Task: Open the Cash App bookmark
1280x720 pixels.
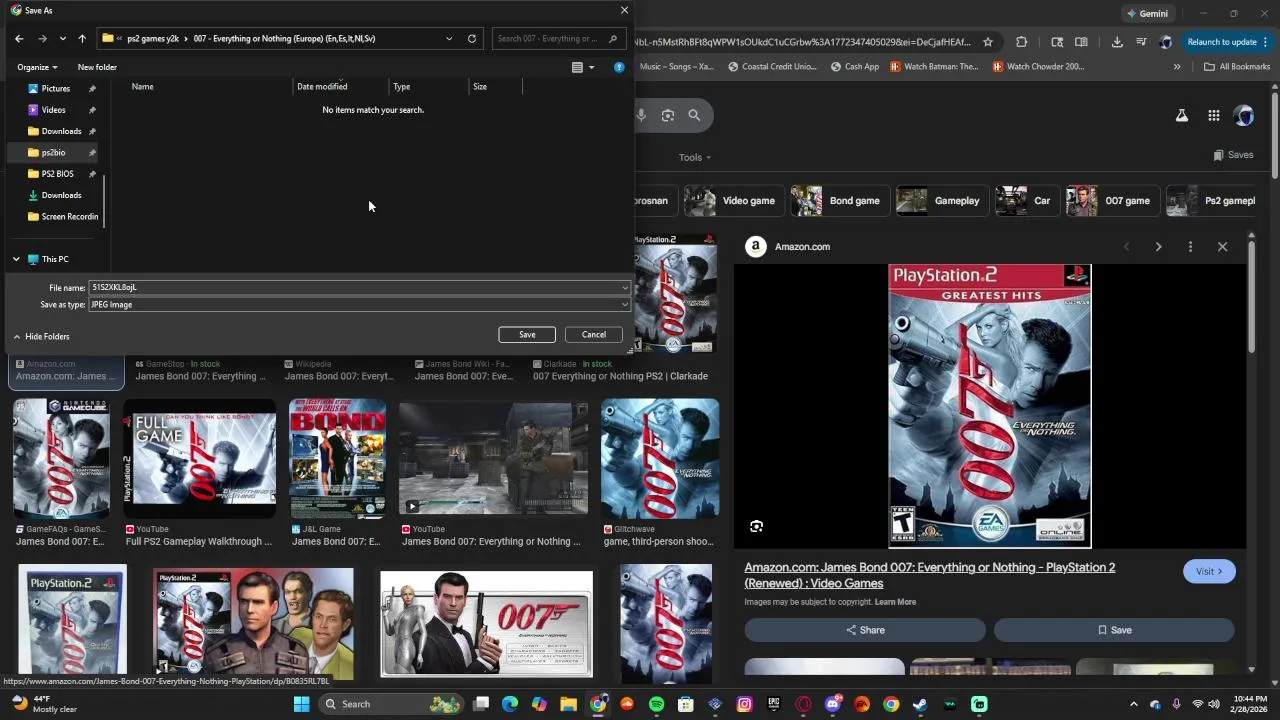Action: (x=854, y=67)
